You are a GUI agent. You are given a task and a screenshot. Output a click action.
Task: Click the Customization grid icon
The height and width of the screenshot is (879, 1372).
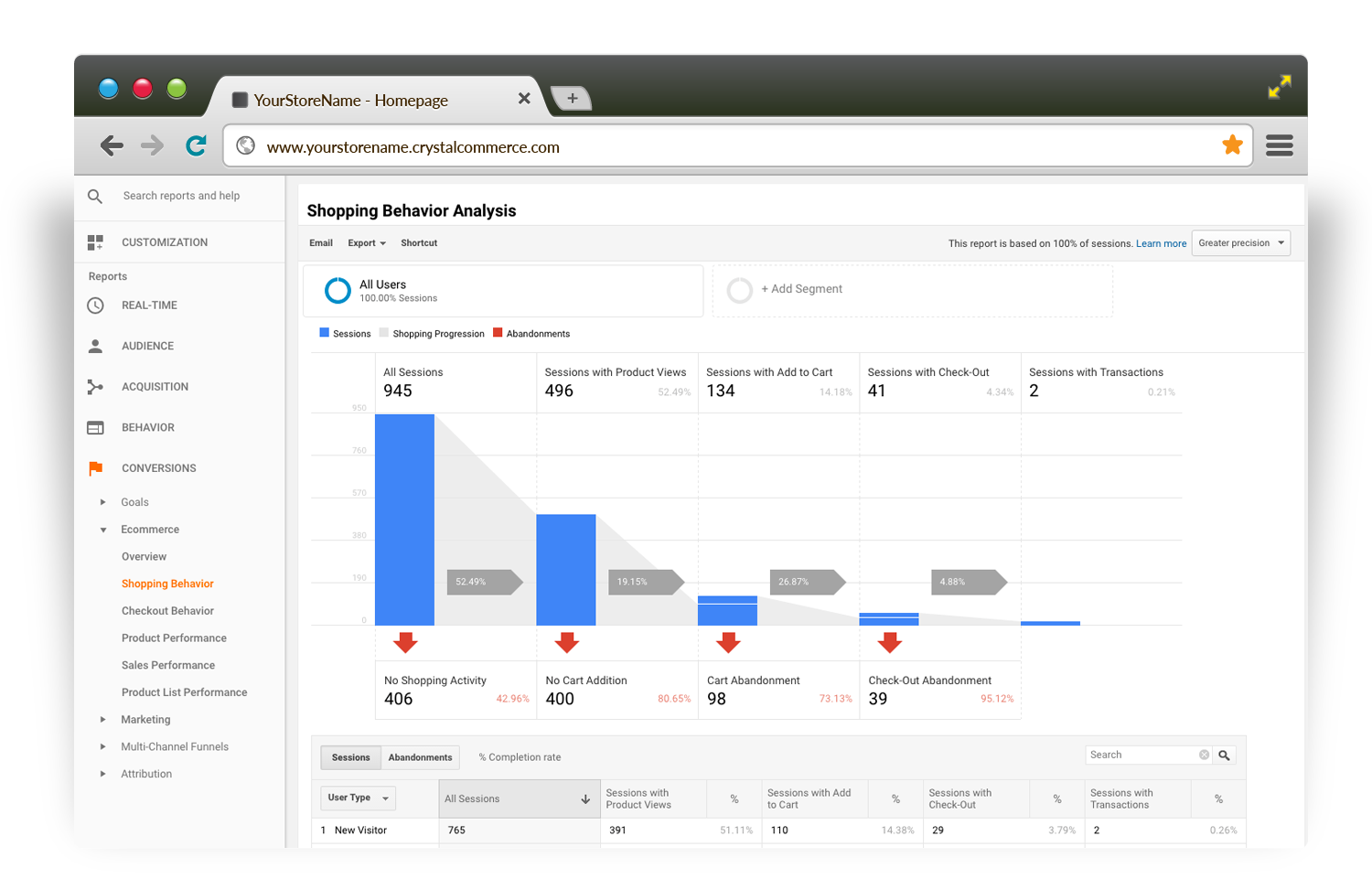click(x=95, y=242)
